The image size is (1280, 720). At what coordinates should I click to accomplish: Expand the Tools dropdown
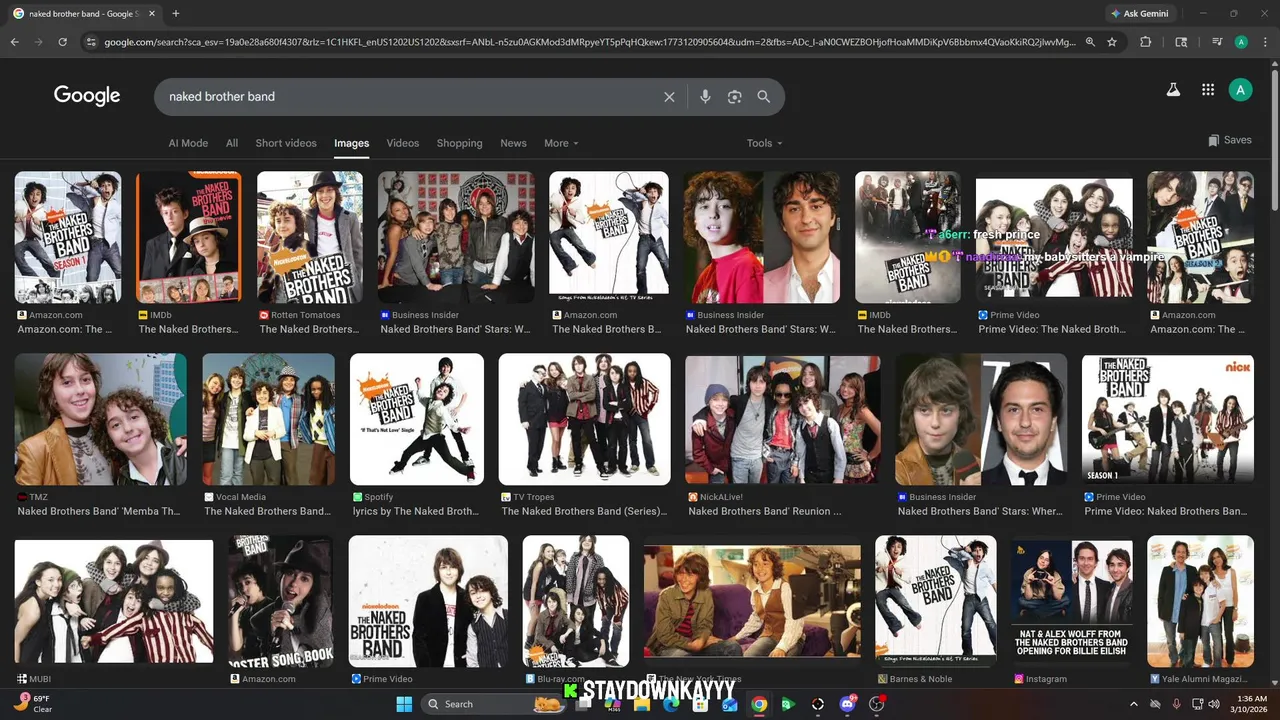[765, 143]
